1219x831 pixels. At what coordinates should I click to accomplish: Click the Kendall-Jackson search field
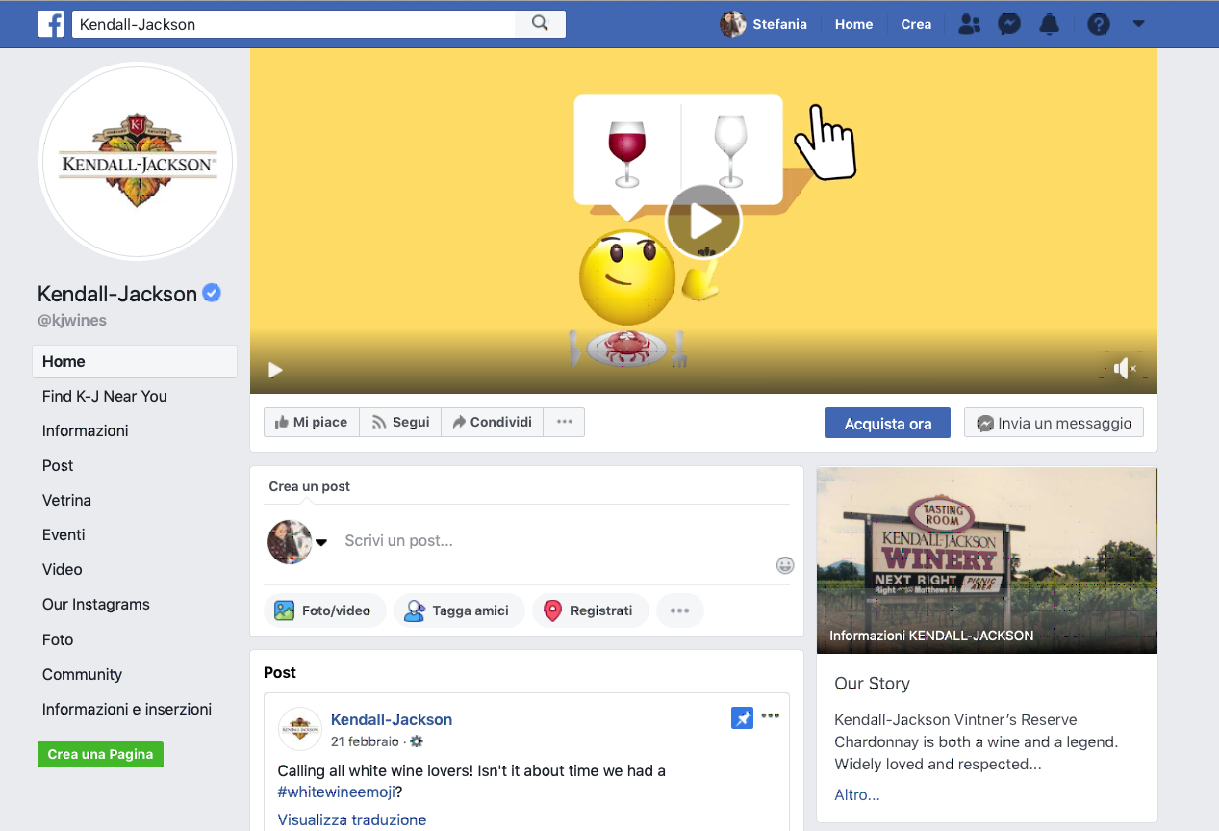tap(293, 24)
